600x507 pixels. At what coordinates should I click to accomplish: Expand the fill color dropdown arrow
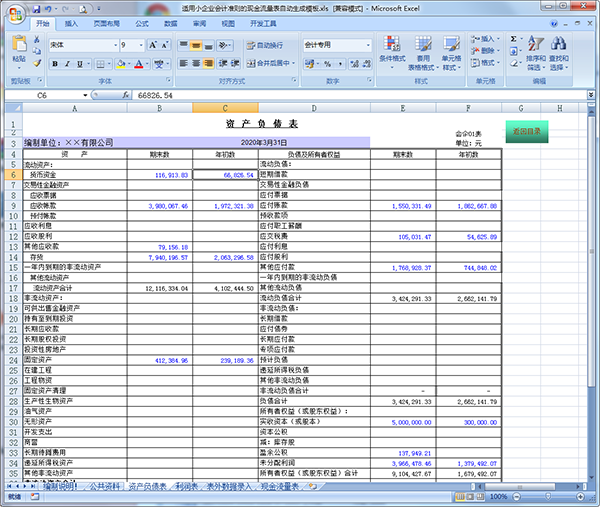pos(129,64)
